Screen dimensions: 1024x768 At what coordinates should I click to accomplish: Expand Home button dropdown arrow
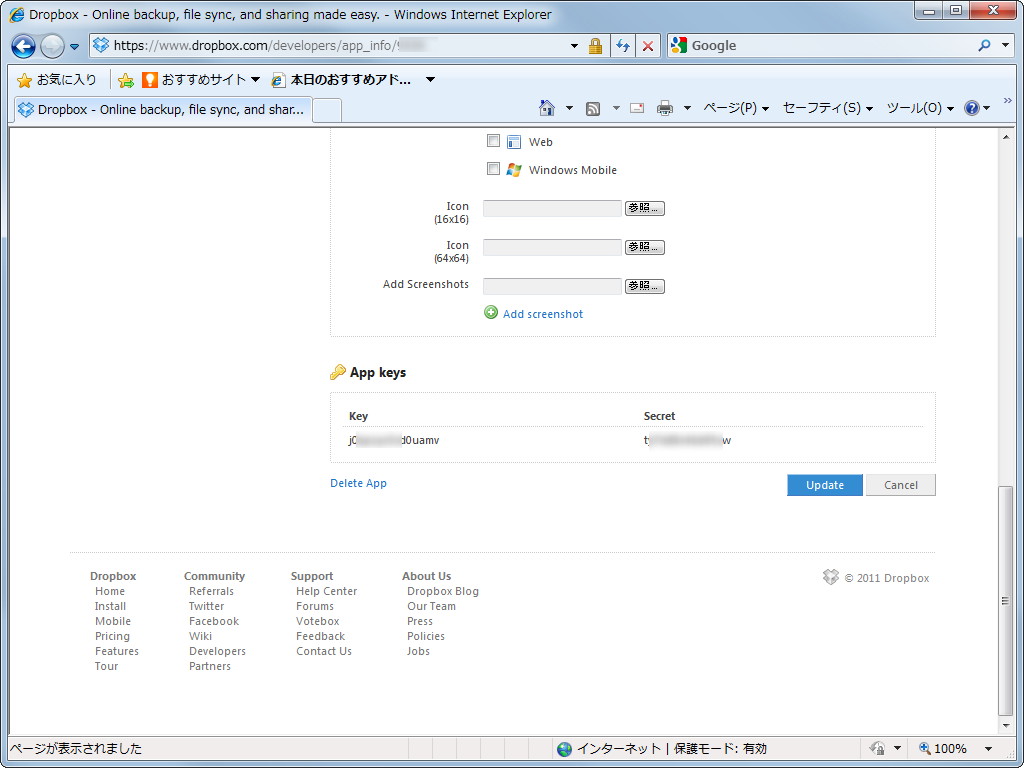tap(569, 108)
